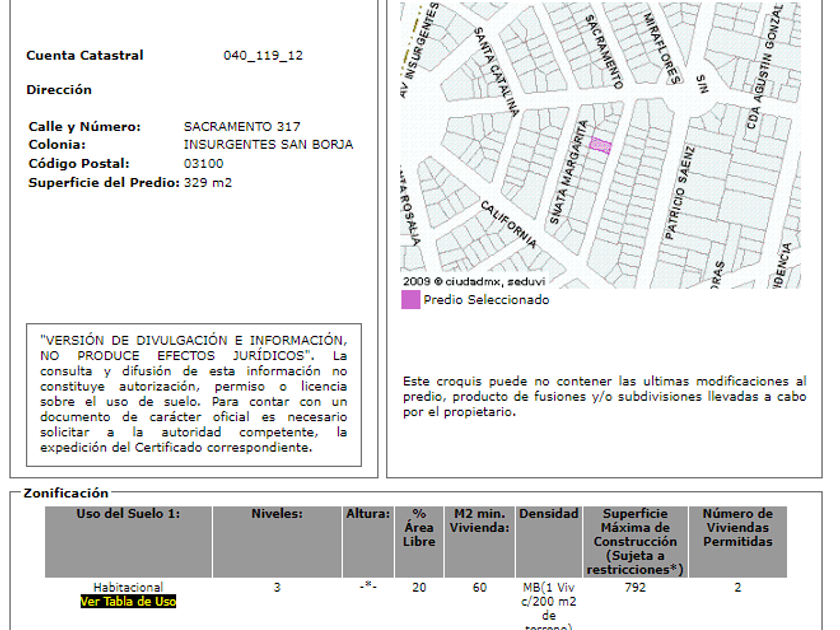
Task: Click the Código Postal label
Action: 79,163
